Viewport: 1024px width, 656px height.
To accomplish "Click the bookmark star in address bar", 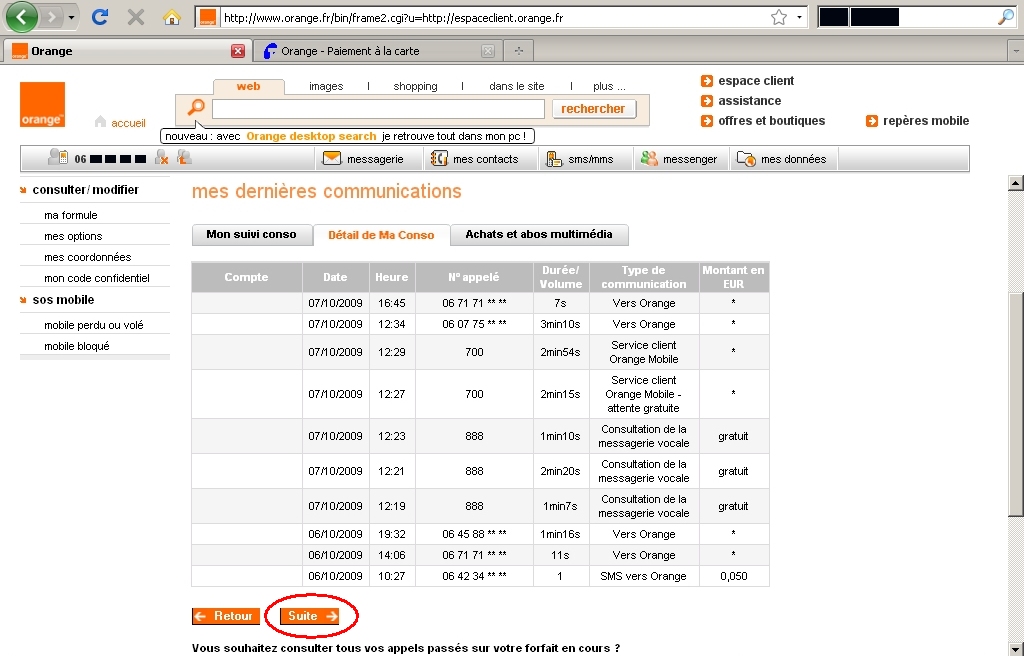I will (x=778, y=18).
